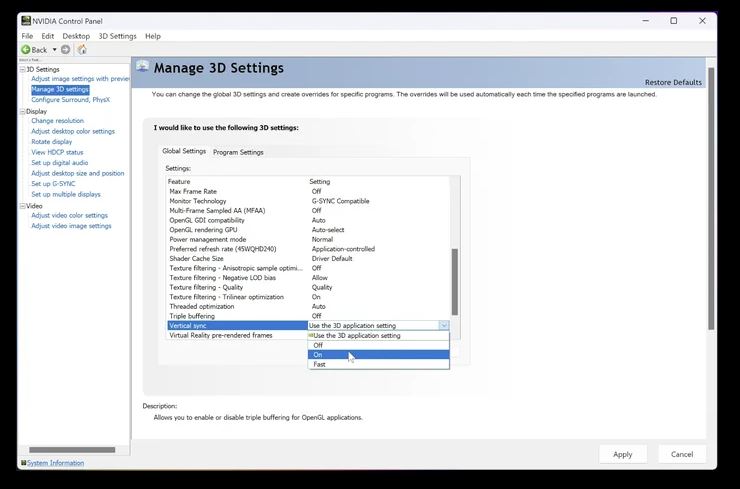Select OpenGL rendering GPU row

coord(308,230)
